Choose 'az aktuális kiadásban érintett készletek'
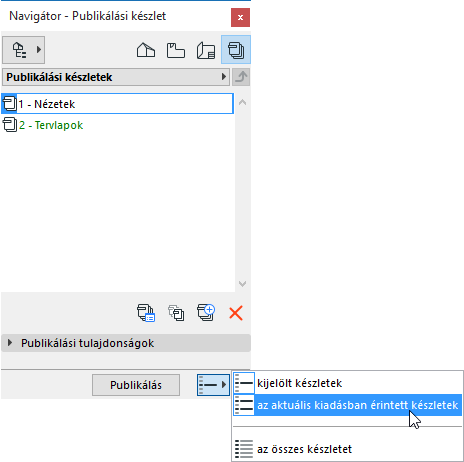 [347, 405]
